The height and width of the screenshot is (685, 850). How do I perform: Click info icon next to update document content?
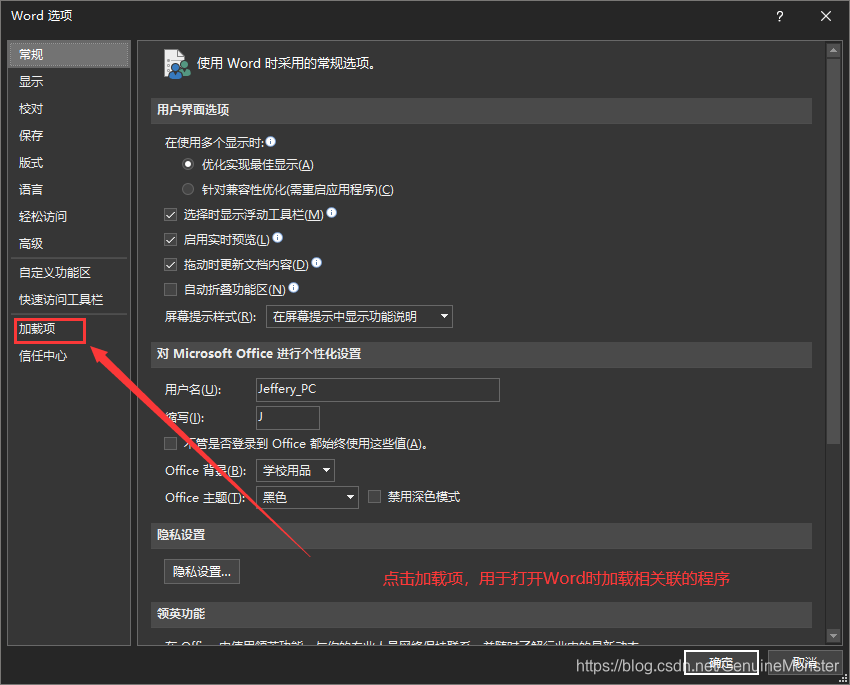point(317,263)
